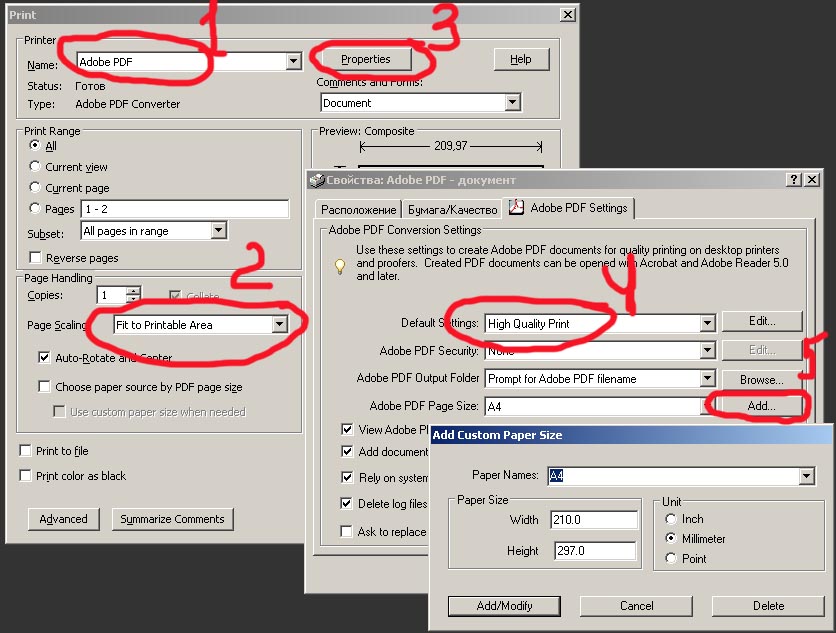Viewport: 836px width, 633px height.
Task: Open the Page Scaling dropdown arrow
Action: point(279,324)
